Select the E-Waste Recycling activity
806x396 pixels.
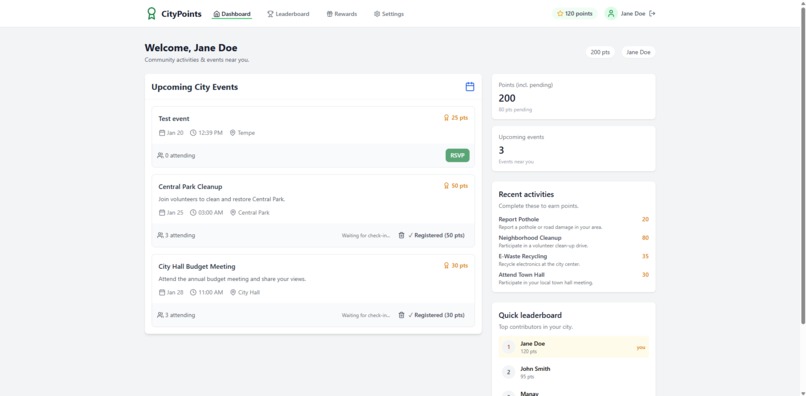pyautogui.click(x=574, y=260)
